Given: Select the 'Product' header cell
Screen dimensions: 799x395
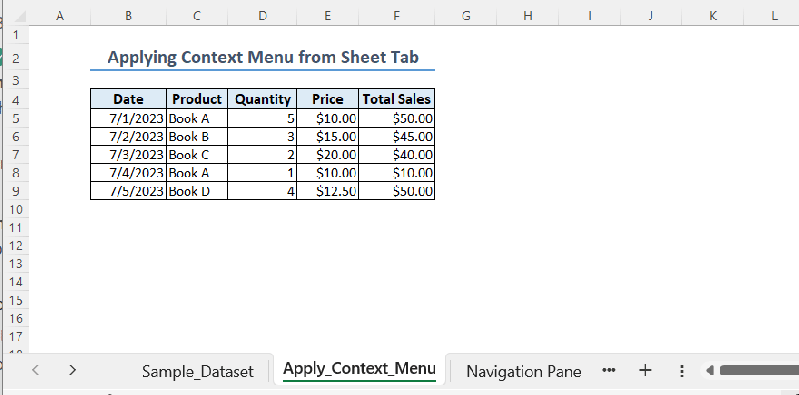Looking at the screenshot, I should click(x=197, y=99).
